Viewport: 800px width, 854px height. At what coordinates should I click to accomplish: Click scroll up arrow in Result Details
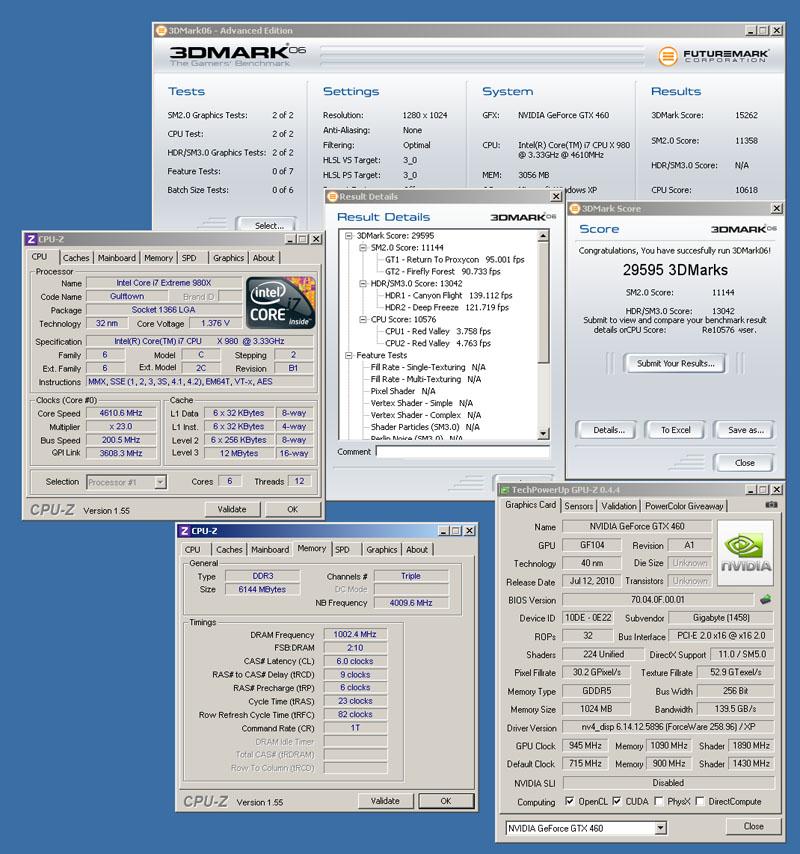pos(543,236)
